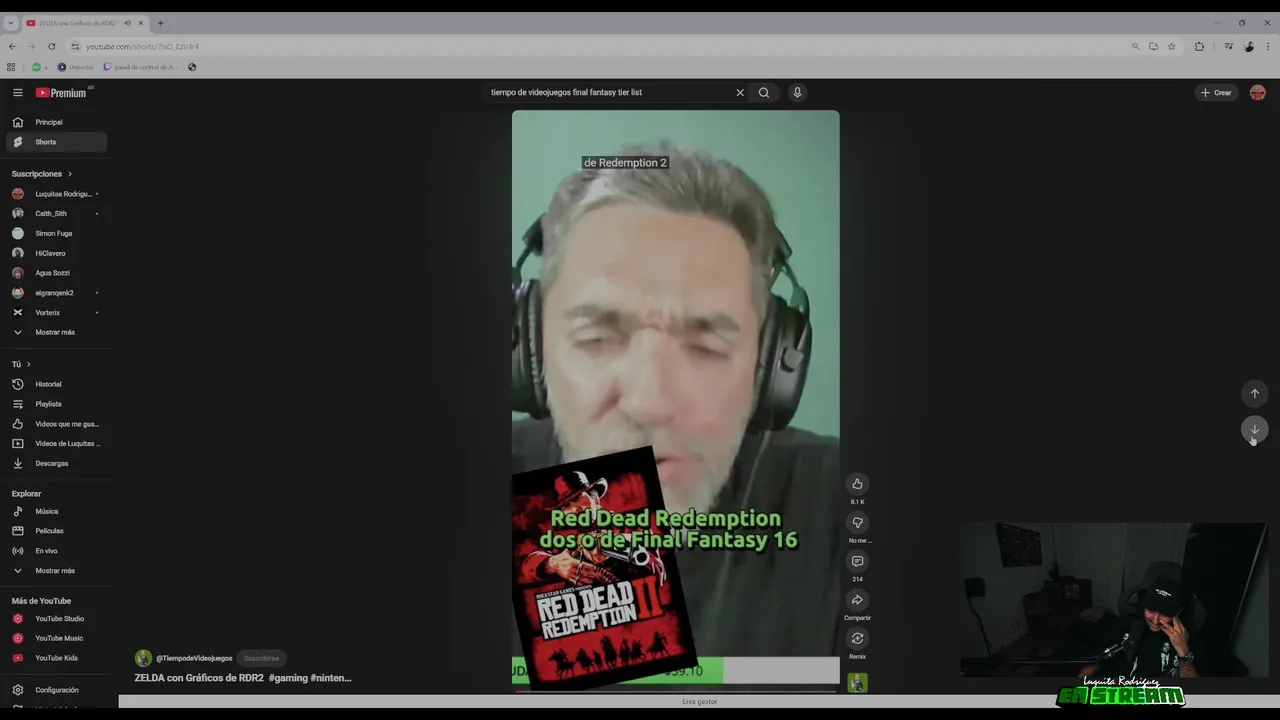
Task: Open En vivo live section
Action: [56, 551]
